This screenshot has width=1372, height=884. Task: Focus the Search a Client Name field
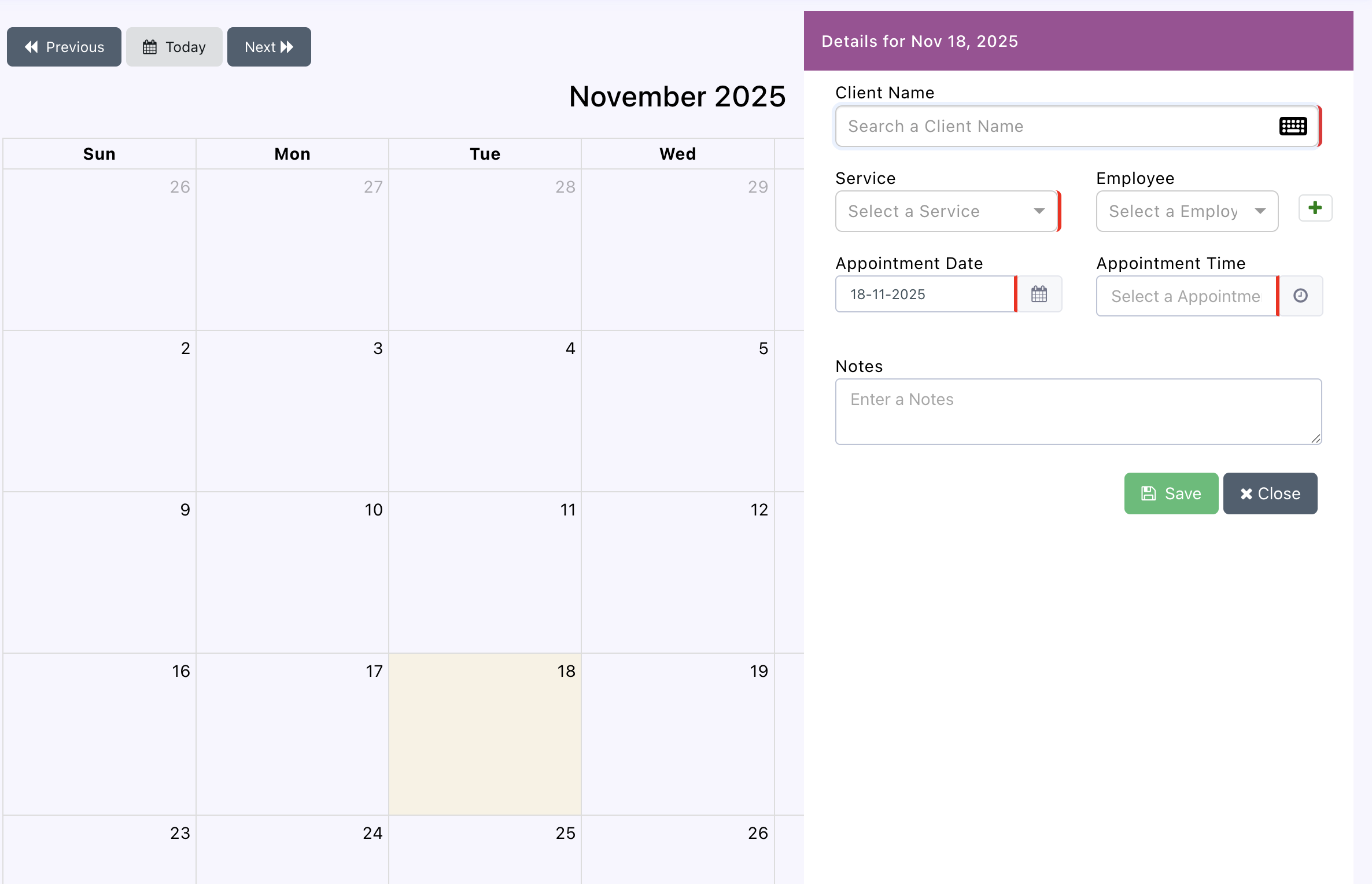click(x=1053, y=126)
